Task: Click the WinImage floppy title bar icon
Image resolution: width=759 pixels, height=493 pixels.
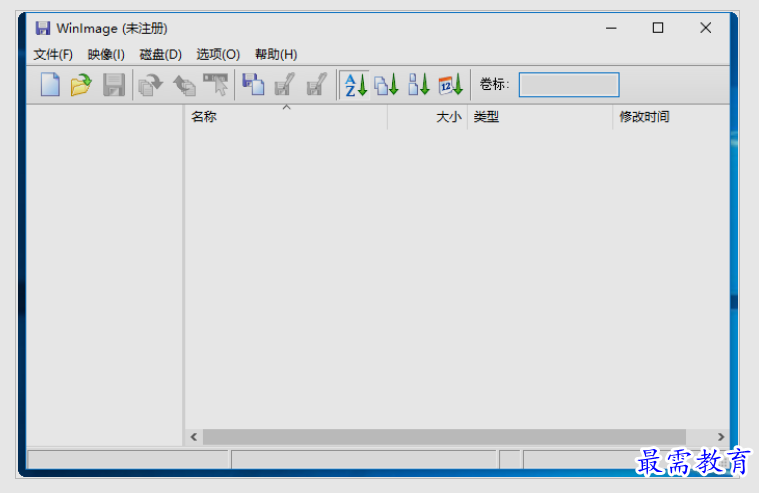Action: click(43, 28)
